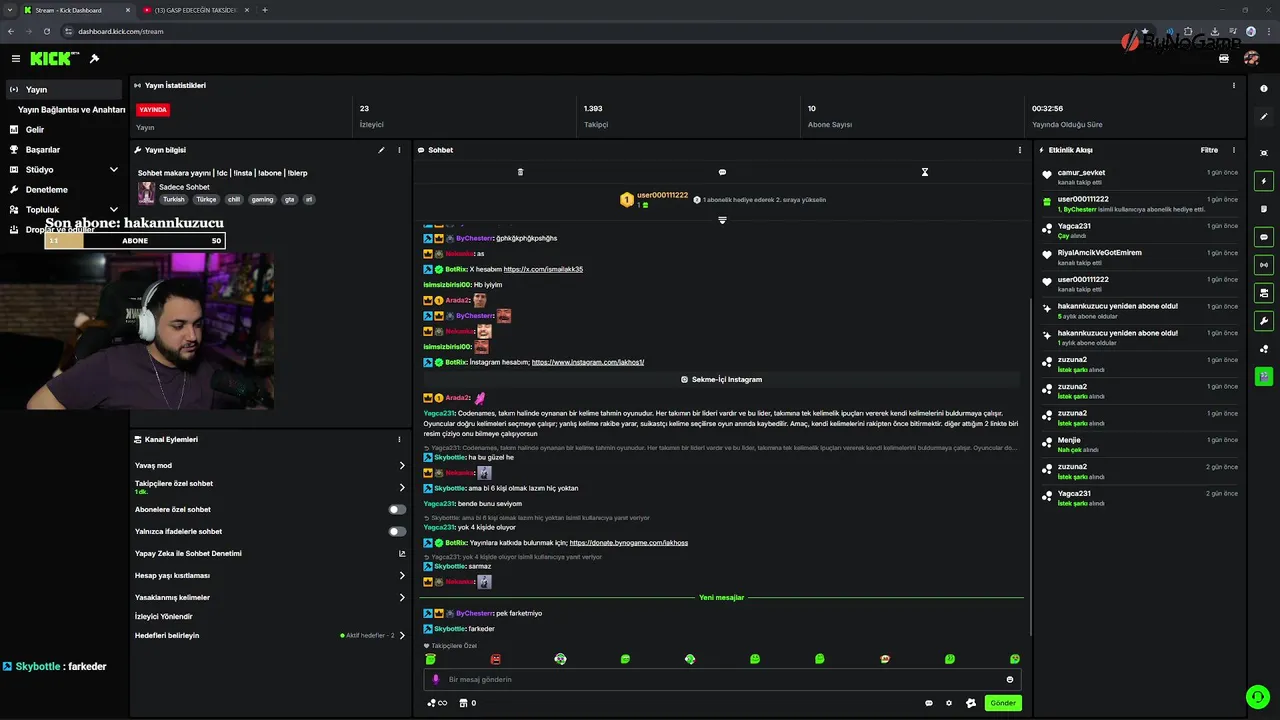Click Filtre in Etkinlik Akışı
This screenshot has height=720, width=1280.
pos(1209,150)
